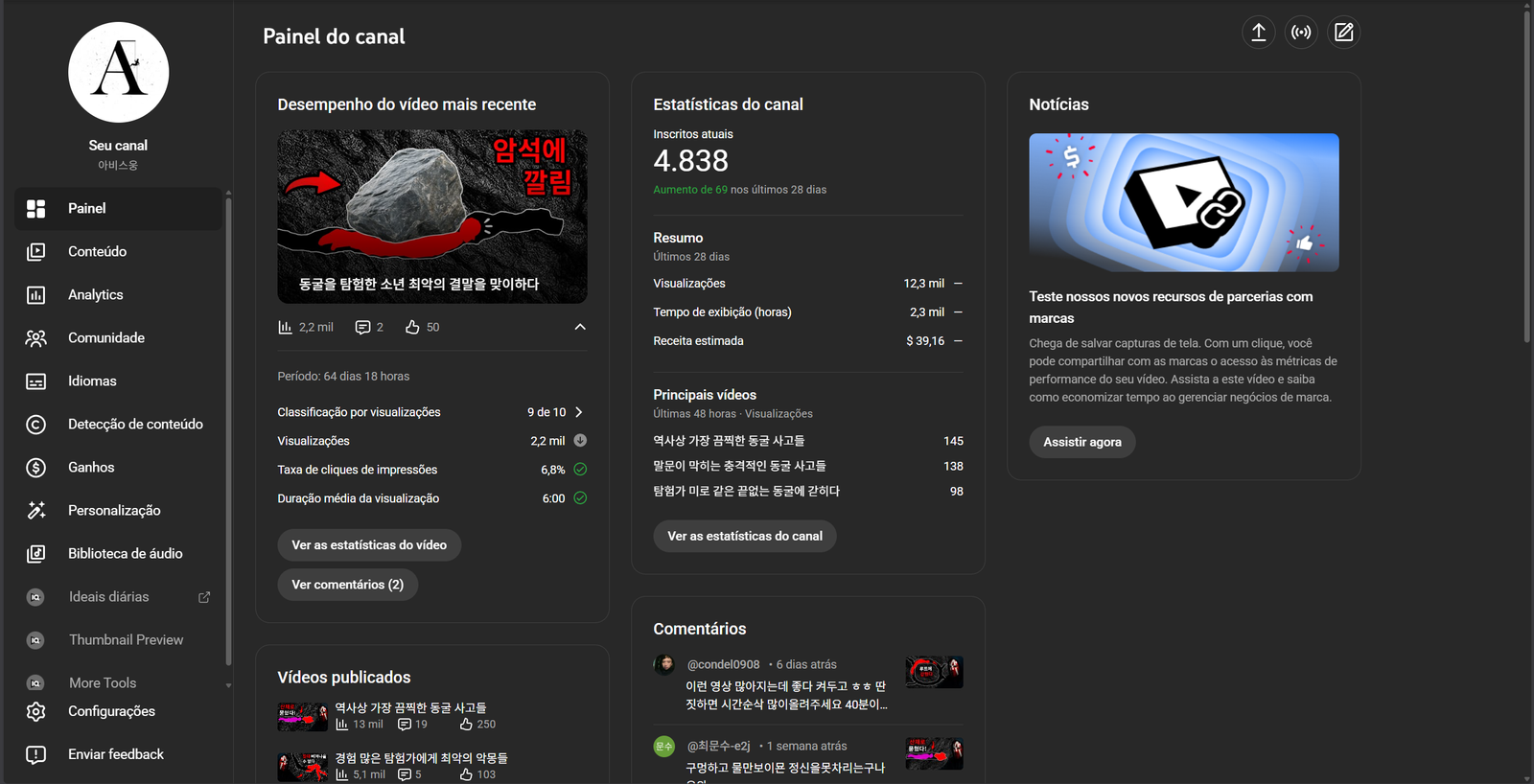
Task: Open commenter @최문수-e2j profile link
Action: click(719, 746)
